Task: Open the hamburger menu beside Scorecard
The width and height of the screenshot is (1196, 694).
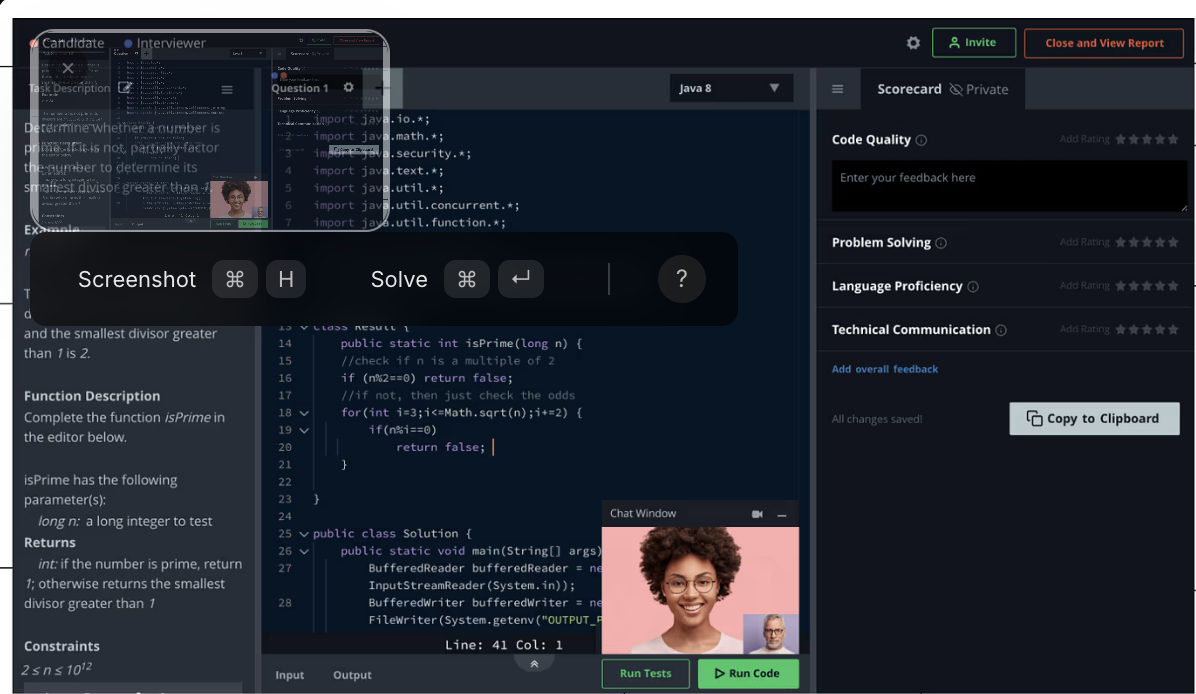Action: (x=838, y=89)
